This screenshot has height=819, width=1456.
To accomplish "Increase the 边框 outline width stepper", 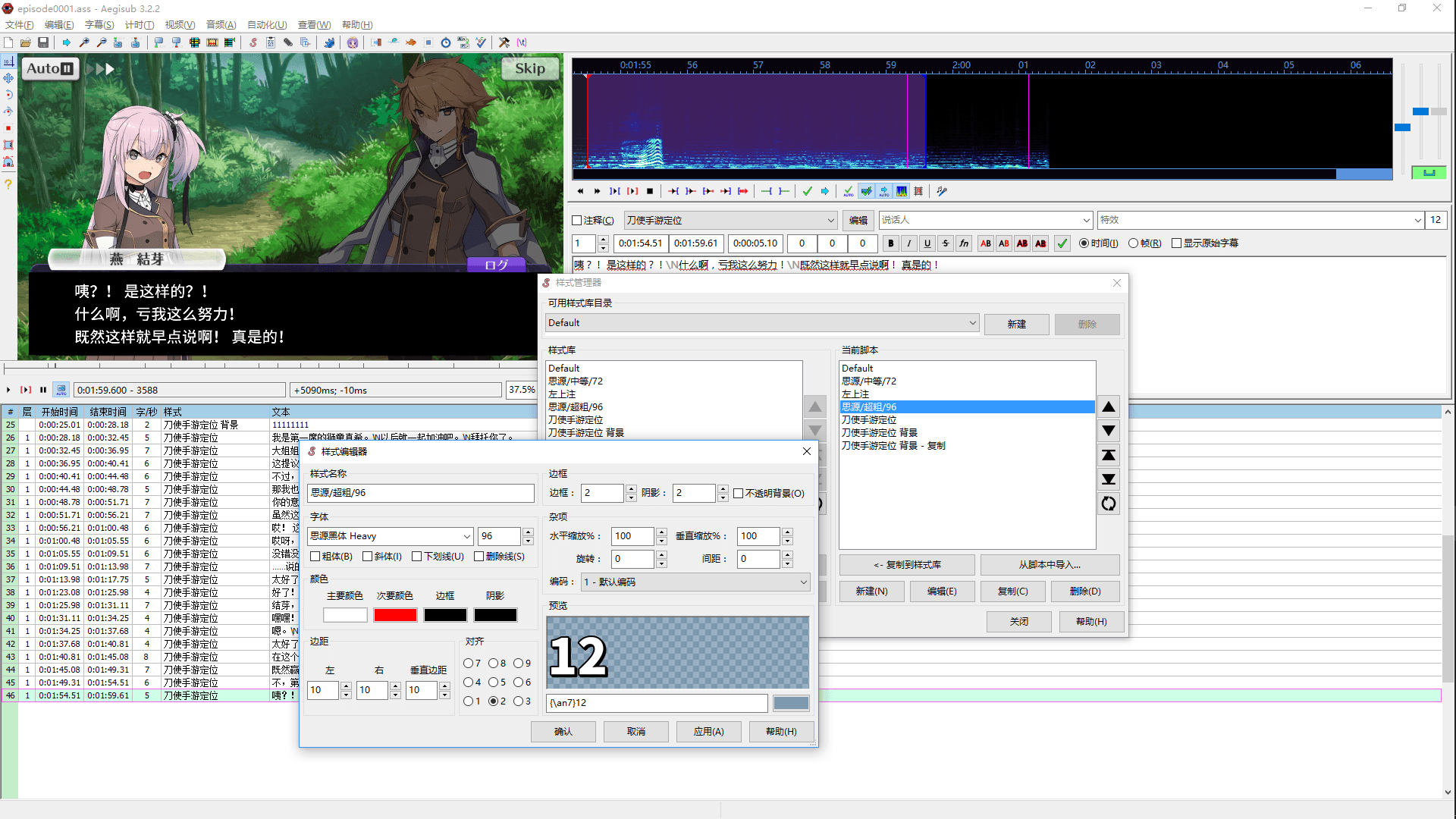I will click(x=631, y=489).
